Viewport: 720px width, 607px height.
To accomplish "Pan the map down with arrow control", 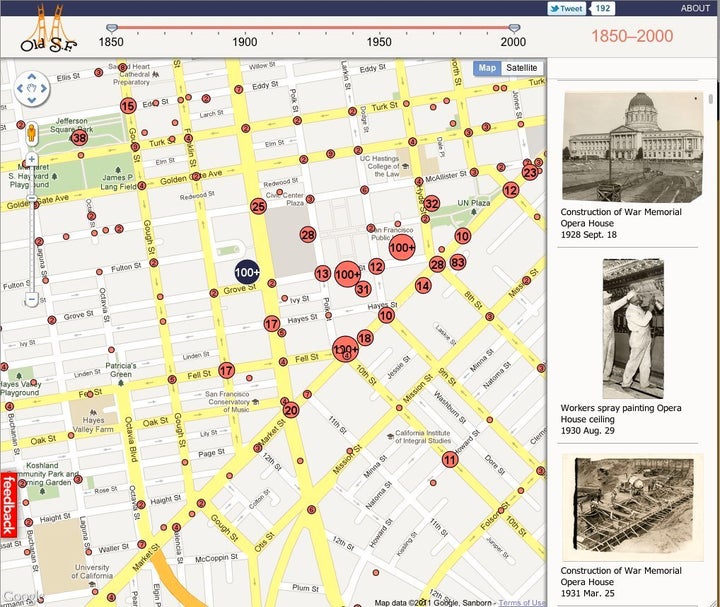I will (x=32, y=100).
